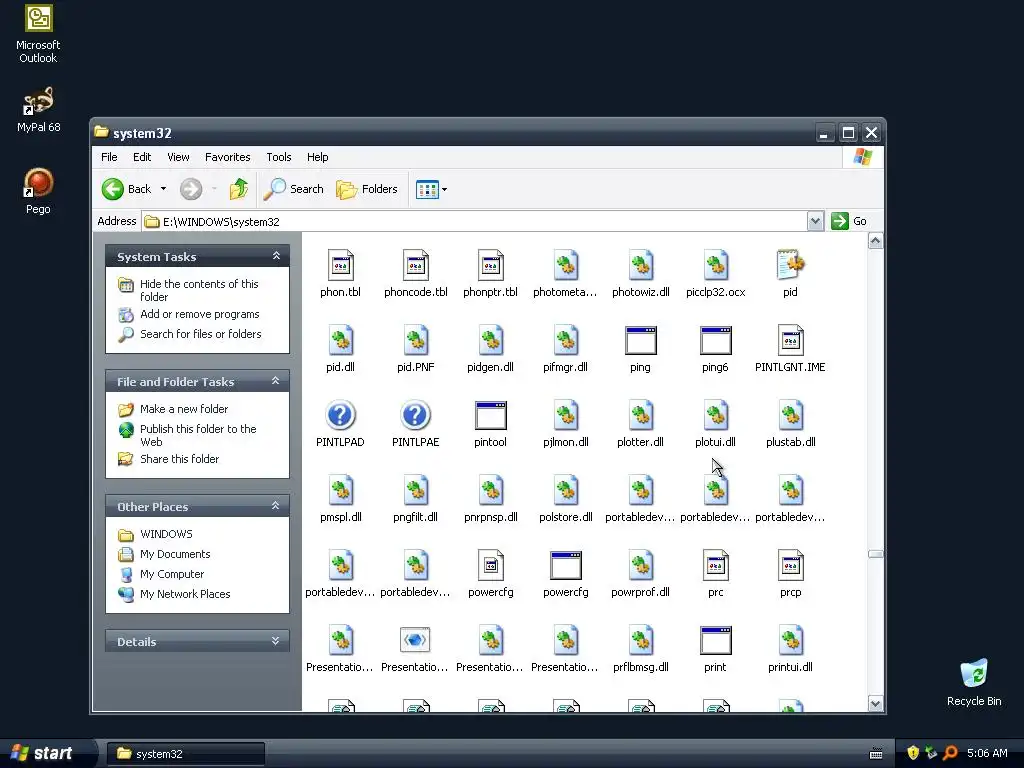Open the Windows Start menu
Screen dimensions: 1024x768
pos(43,753)
